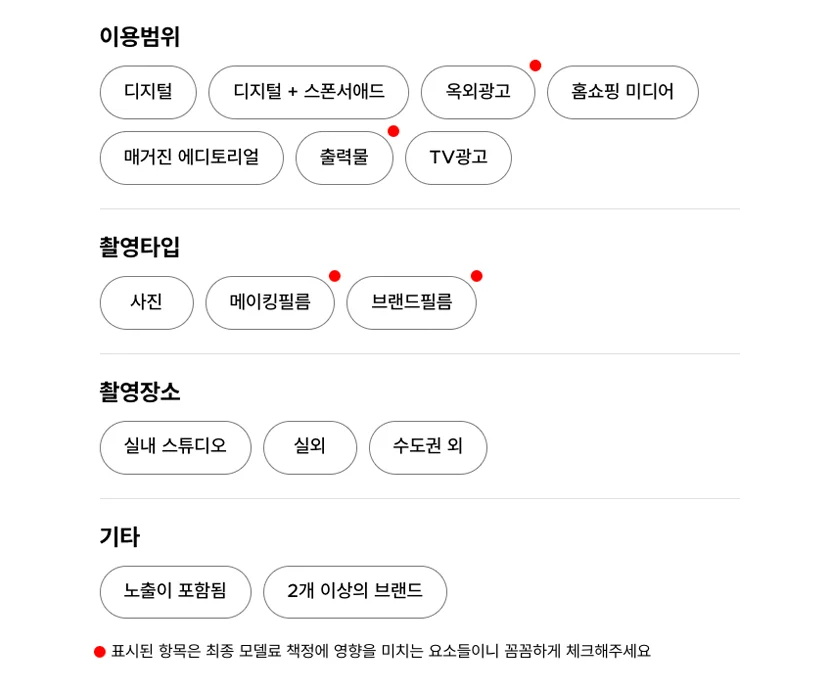Click the red dot on 출력물
Screen dimensions: 830x684
pyautogui.click(x=393, y=131)
